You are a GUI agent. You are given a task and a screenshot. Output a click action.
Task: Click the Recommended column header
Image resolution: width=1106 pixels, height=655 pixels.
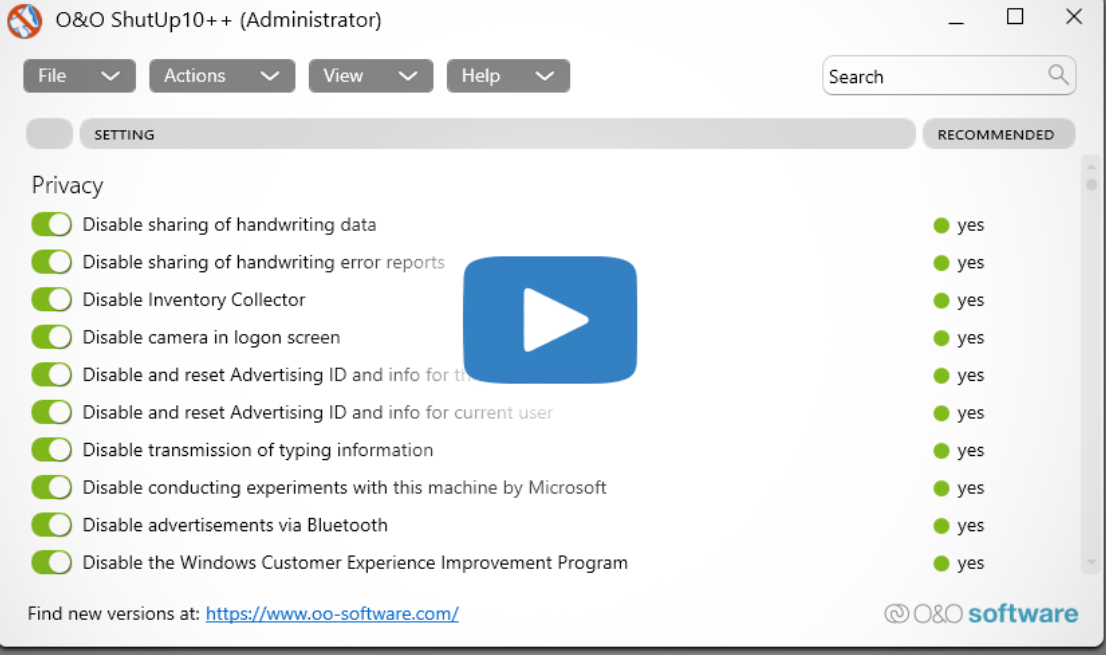point(997,134)
